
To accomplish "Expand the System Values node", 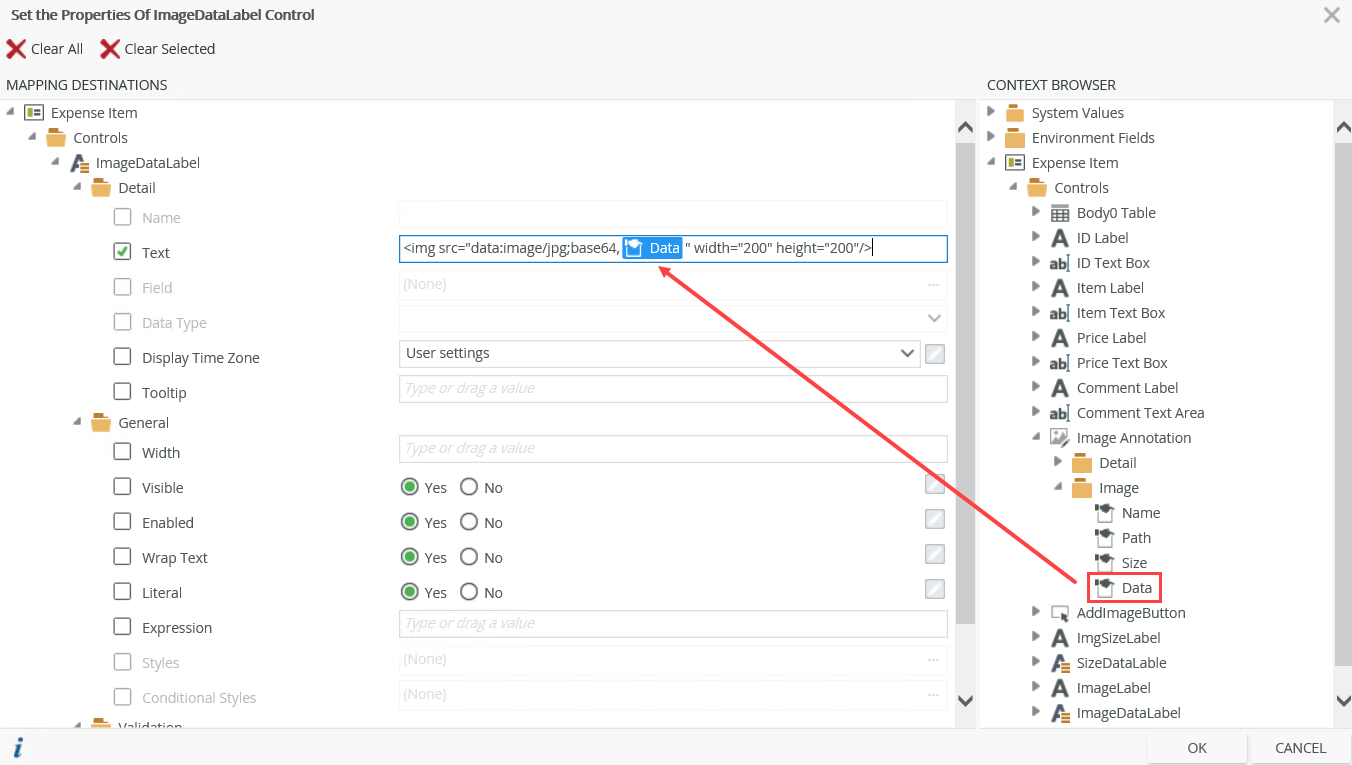I will [x=992, y=112].
